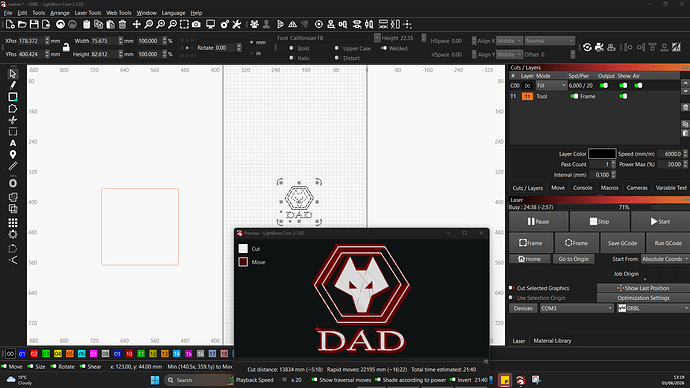Open the Fill mode dropdown for layer C00

[x=551, y=85]
